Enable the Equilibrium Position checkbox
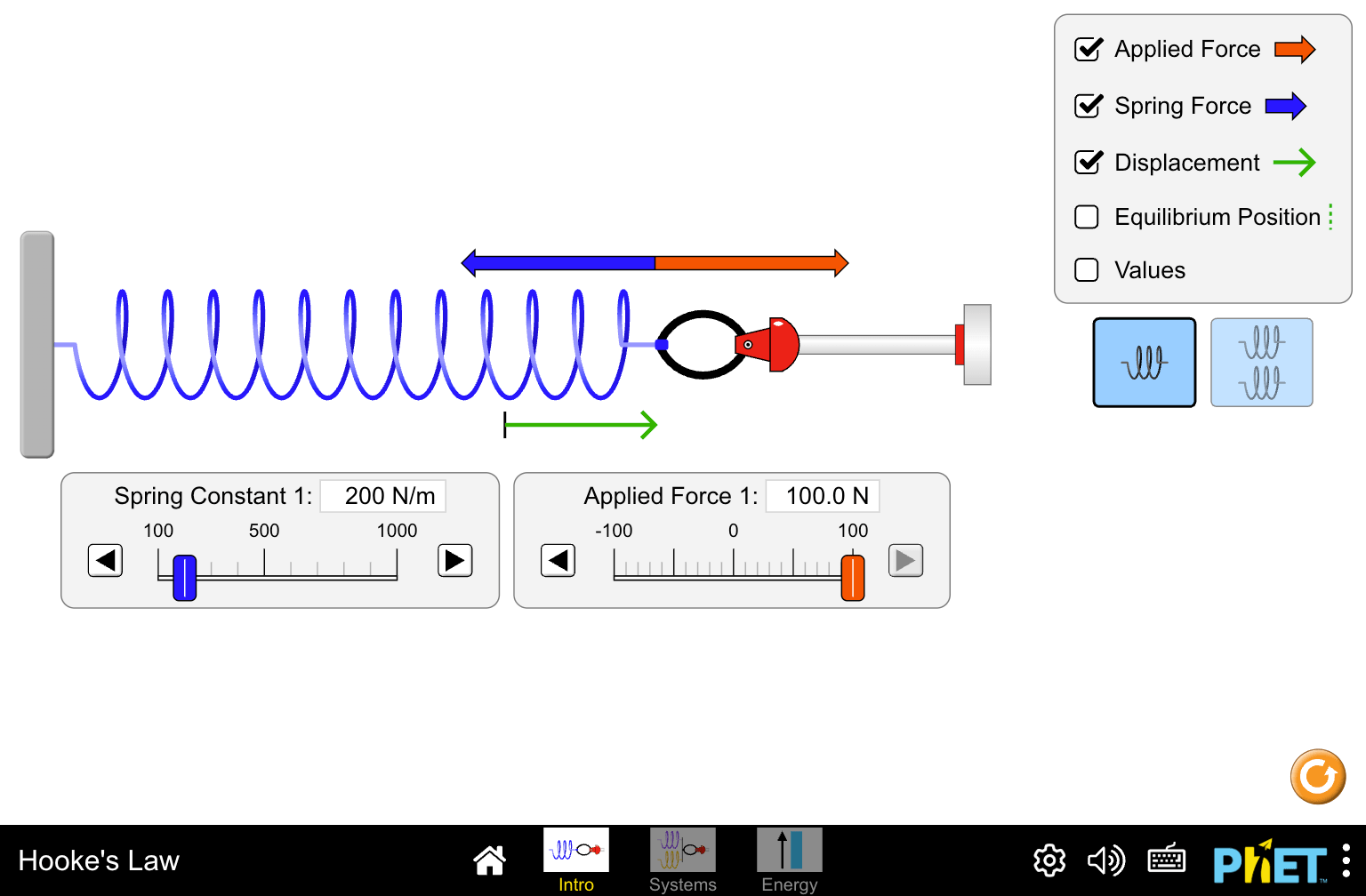This screenshot has width=1366, height=896. (1087, 217)
